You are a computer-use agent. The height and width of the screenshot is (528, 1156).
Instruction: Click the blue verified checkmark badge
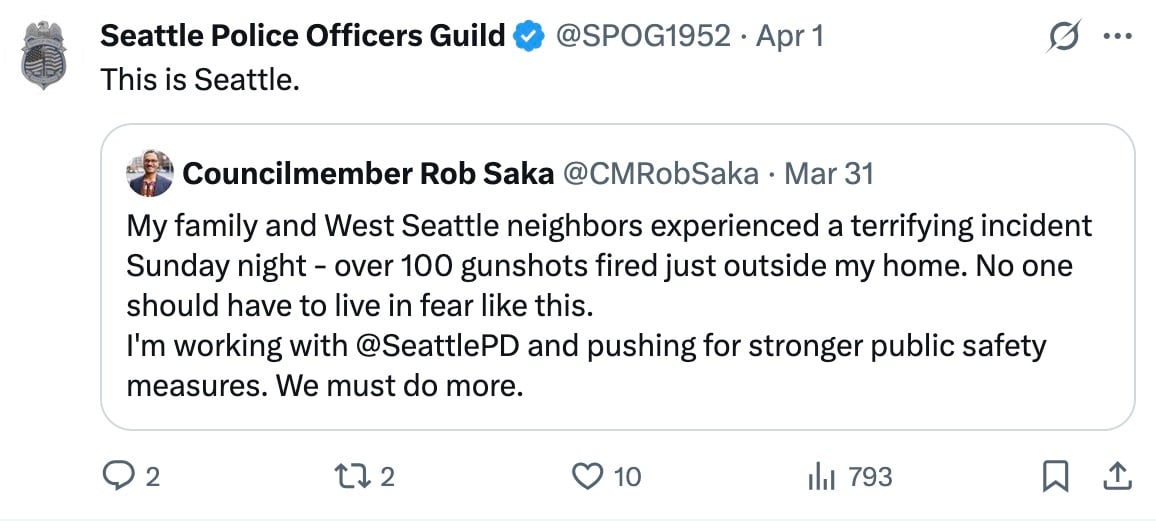[529, 37]
